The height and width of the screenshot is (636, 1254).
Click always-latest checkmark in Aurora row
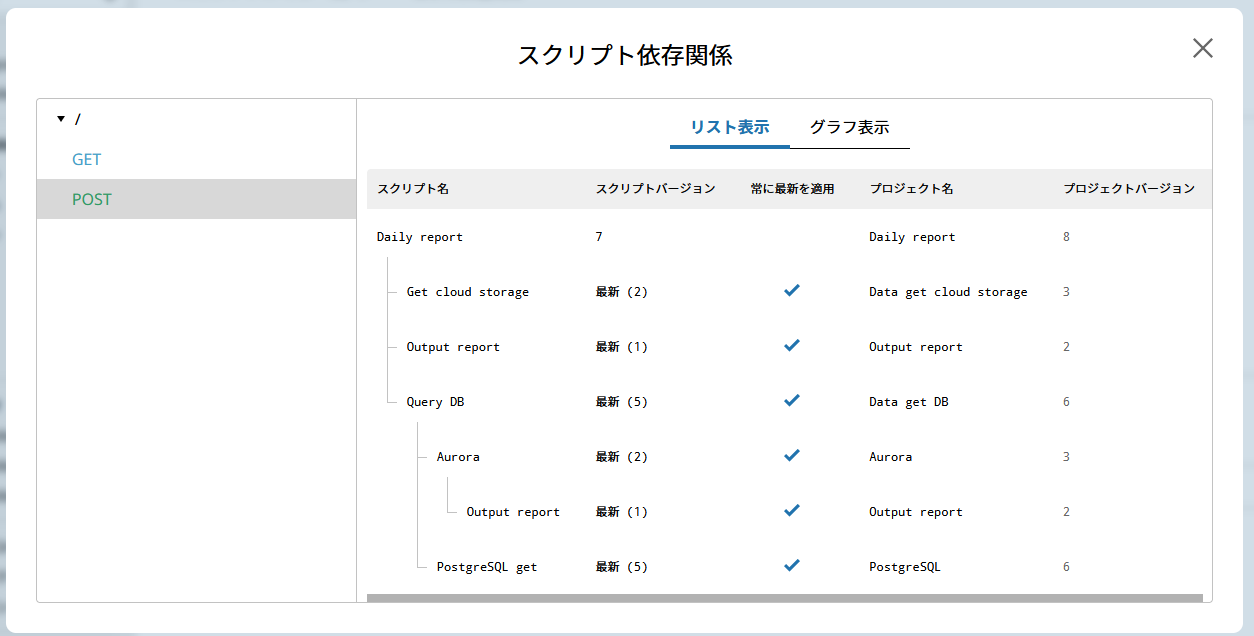[x=792, y=455]
